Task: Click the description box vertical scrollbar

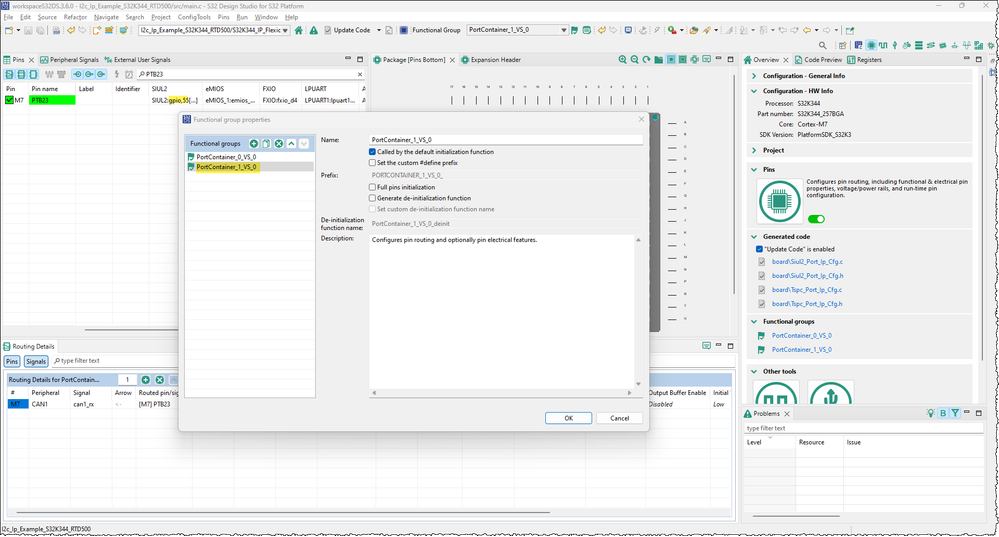Action: coord(638,312)
